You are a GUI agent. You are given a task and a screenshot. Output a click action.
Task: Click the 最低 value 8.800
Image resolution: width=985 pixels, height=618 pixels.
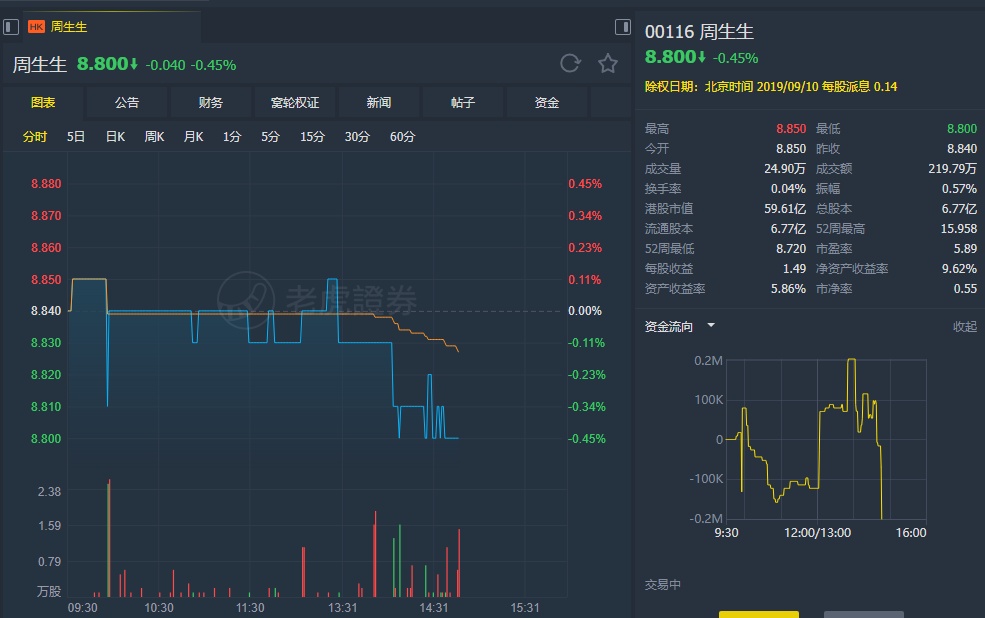(x=962, y=129)
